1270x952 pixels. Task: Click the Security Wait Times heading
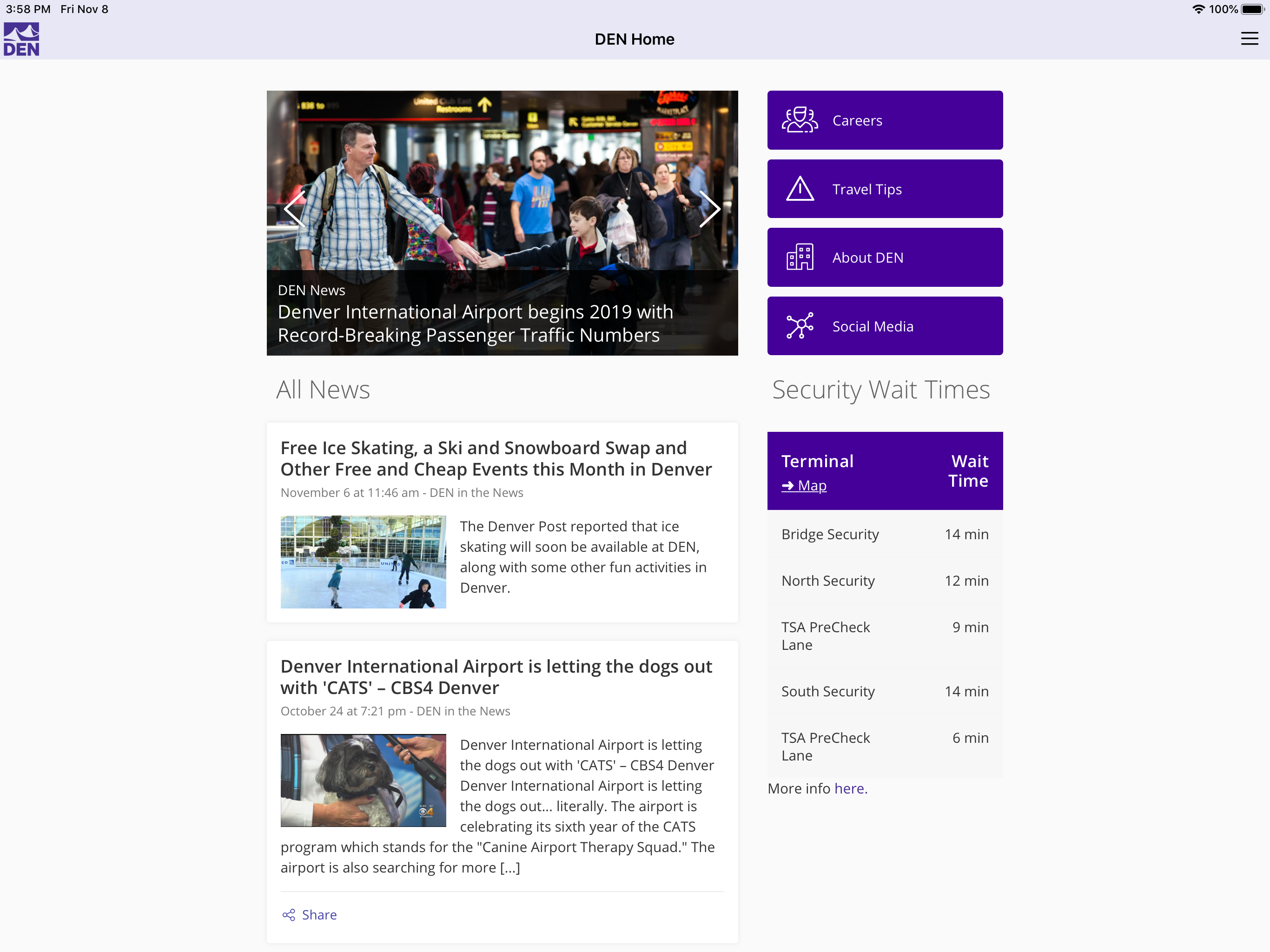881,390
